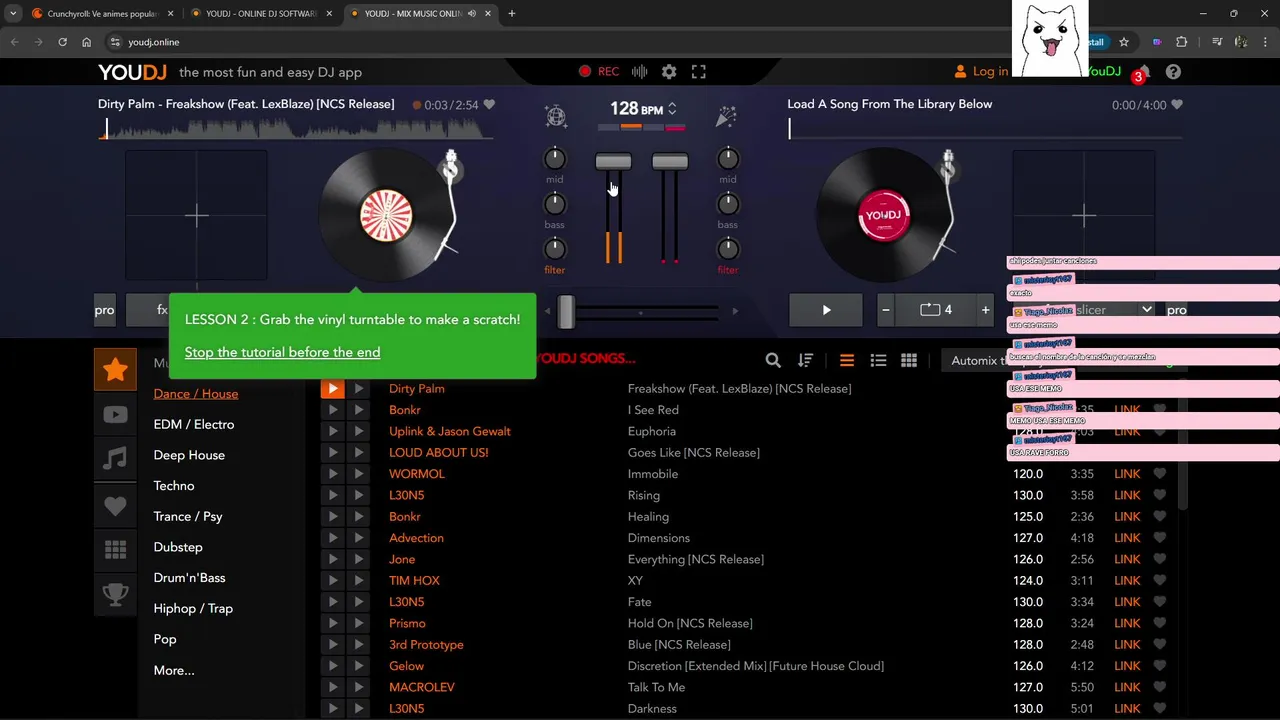Viewport: 1280px width, 720px height.
Task: Open the star featured music section
Action: point(115,369)
